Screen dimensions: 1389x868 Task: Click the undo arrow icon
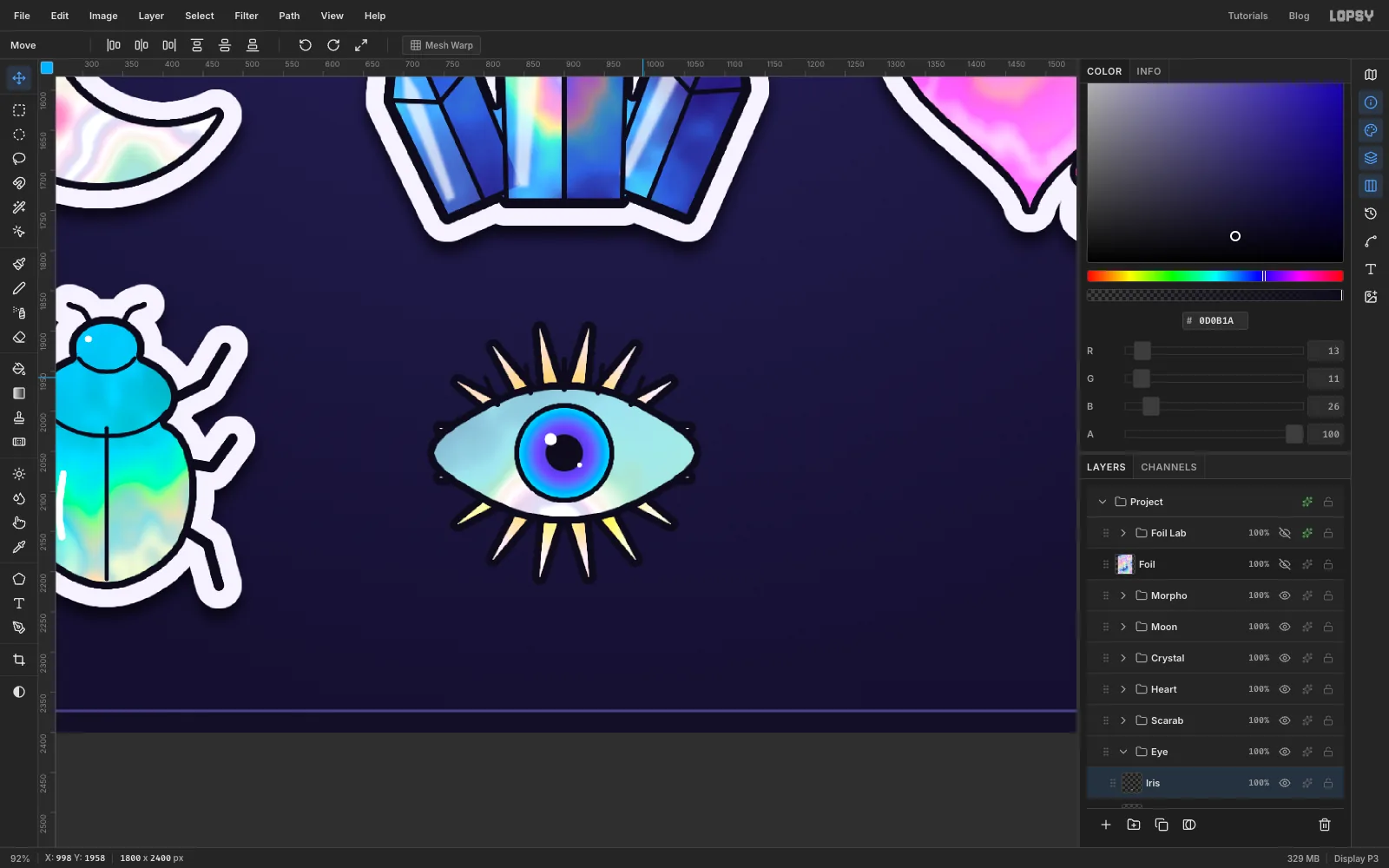click(x=306, y=45)
